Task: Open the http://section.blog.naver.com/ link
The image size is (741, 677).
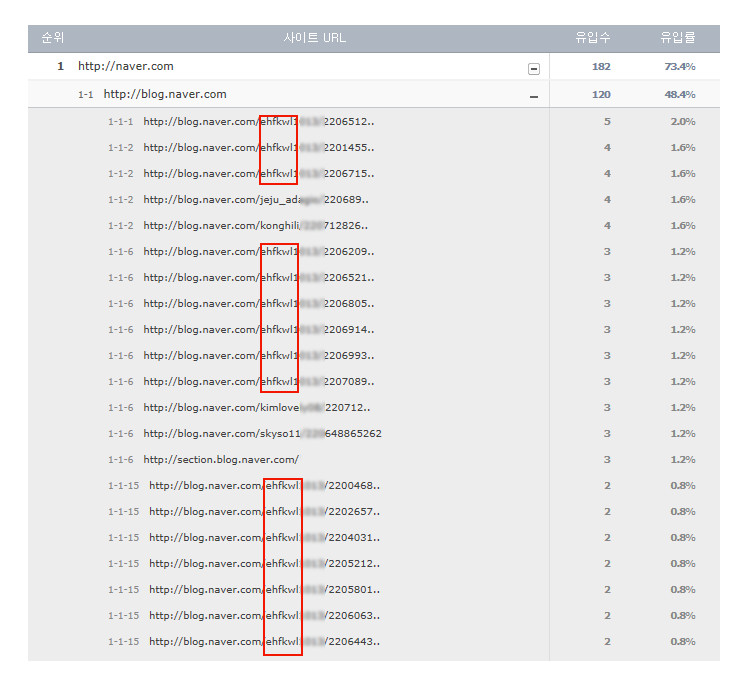Action: [221, 459]
